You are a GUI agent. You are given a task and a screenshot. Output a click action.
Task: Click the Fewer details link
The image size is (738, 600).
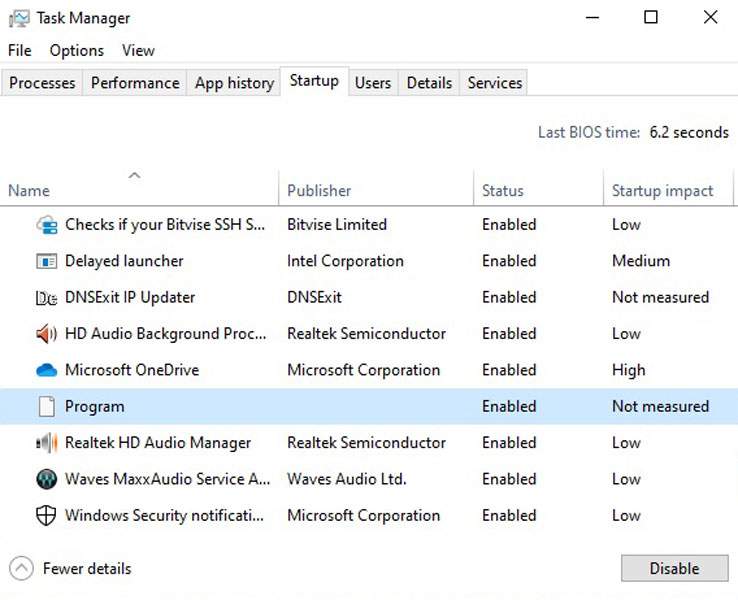pyautogui.click(x=87, y=568)
